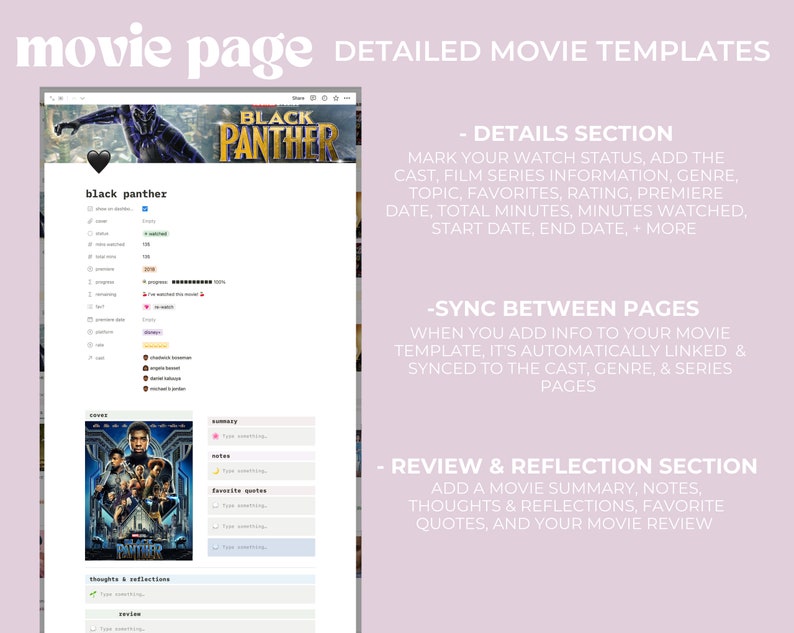Click the review callout input
The height and width of the screenshot is (633, 794).
click(x=200, y=628)
